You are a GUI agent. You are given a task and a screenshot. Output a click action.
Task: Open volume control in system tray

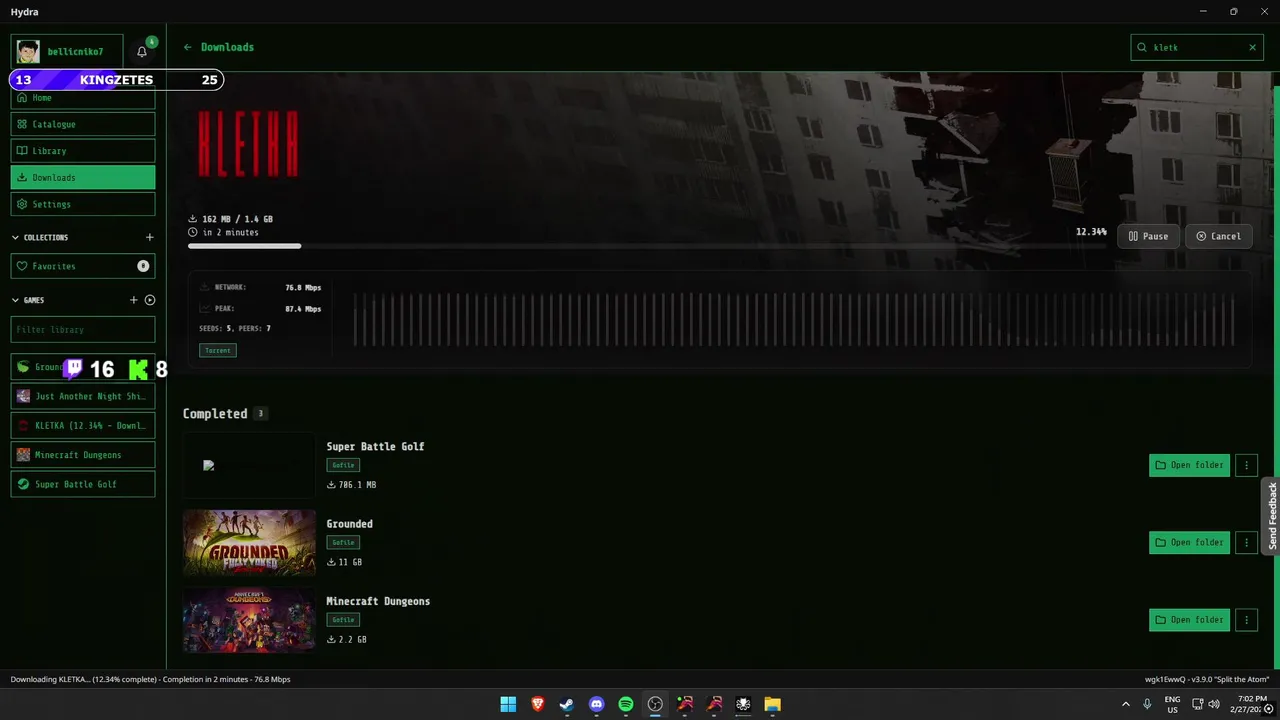1215,704
